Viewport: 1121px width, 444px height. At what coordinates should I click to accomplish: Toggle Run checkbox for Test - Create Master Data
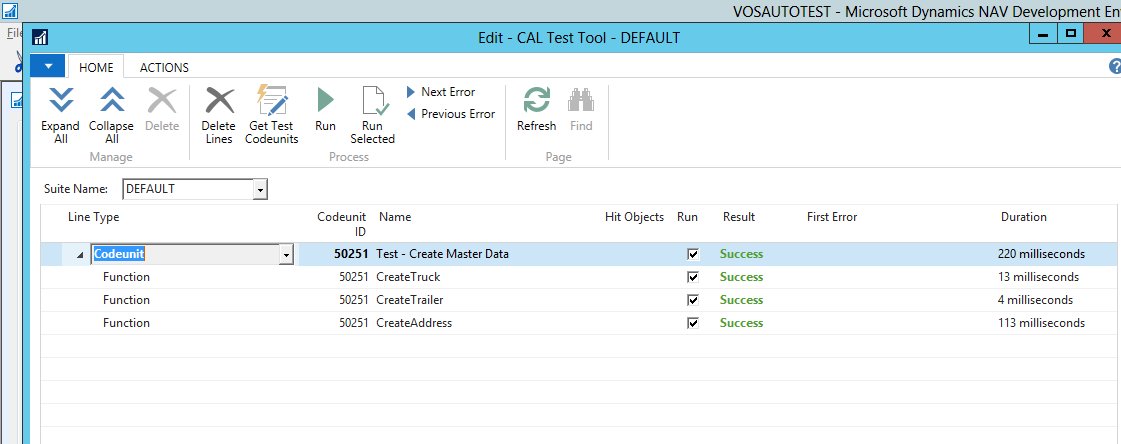(x=692, y=254)
